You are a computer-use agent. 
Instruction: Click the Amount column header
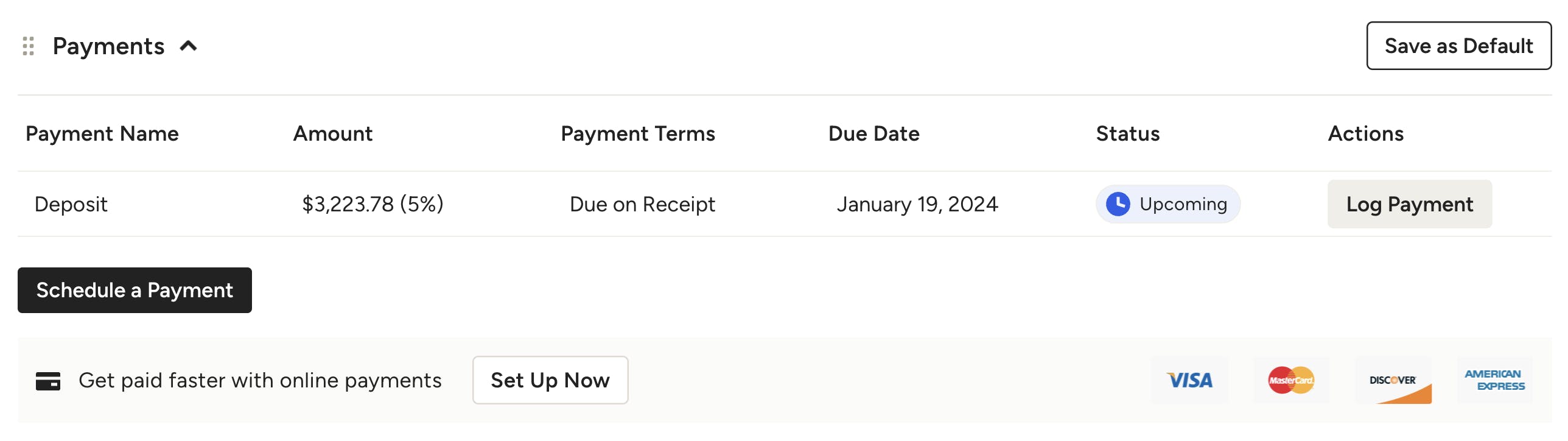[x=333, y=133]
